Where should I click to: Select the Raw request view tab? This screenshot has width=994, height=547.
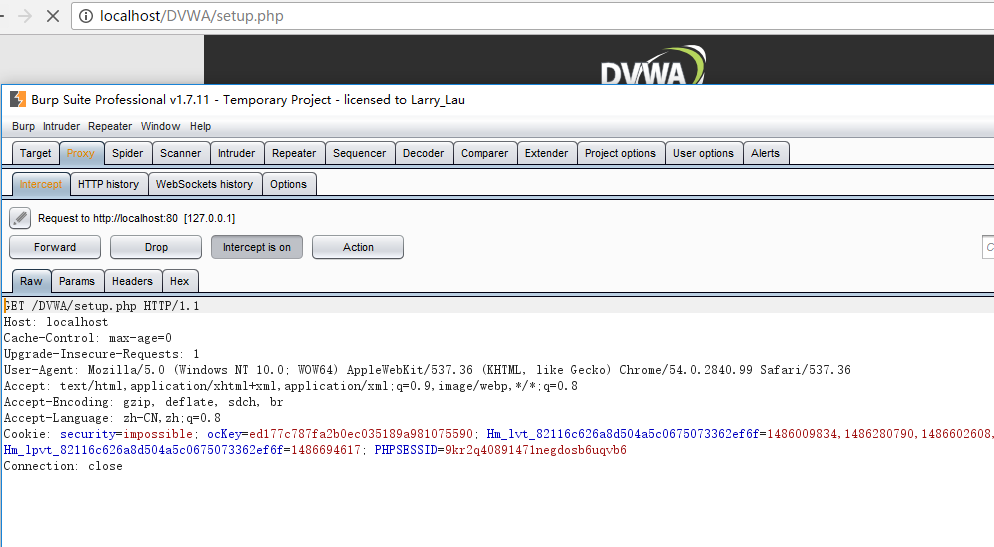pyautogui.click(x=31, y=281)
